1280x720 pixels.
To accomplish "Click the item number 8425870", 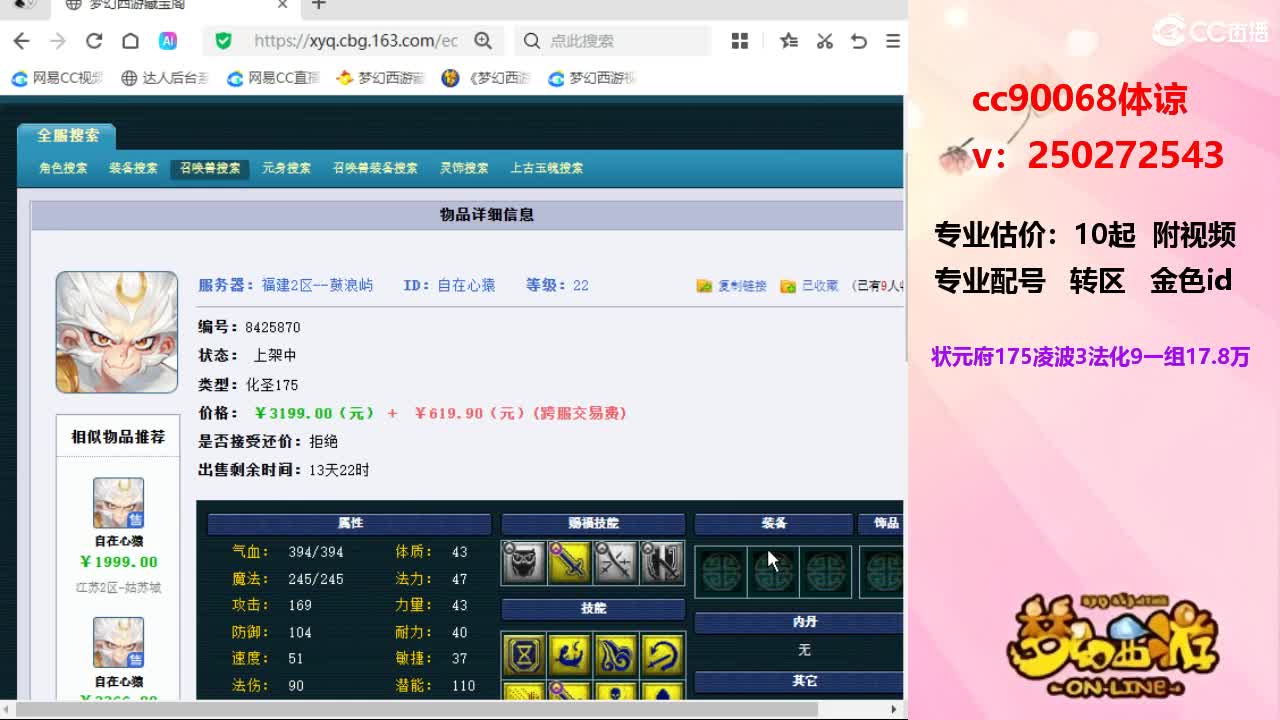I will tap(273, 327).
